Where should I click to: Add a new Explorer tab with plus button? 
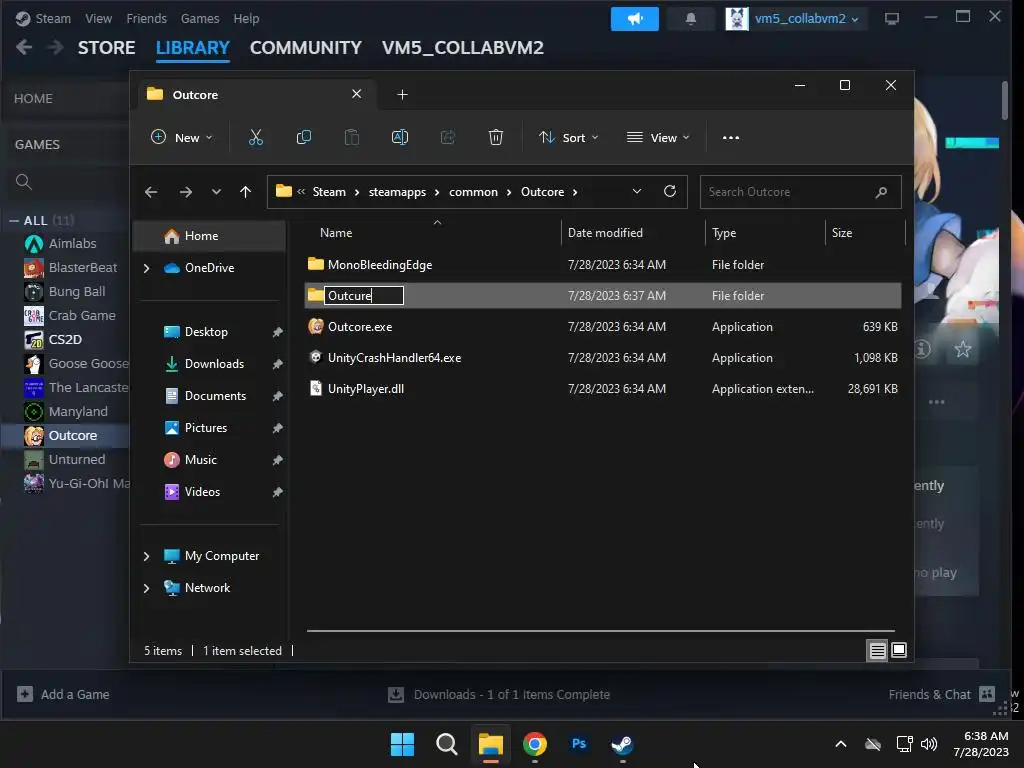[x=402, y=95]
